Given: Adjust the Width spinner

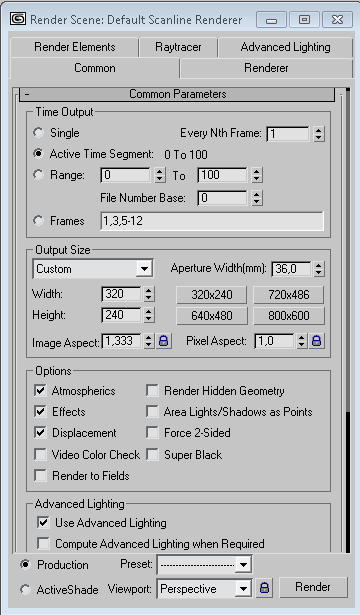Looking at the screenshot, I should (x=149, y=294).
